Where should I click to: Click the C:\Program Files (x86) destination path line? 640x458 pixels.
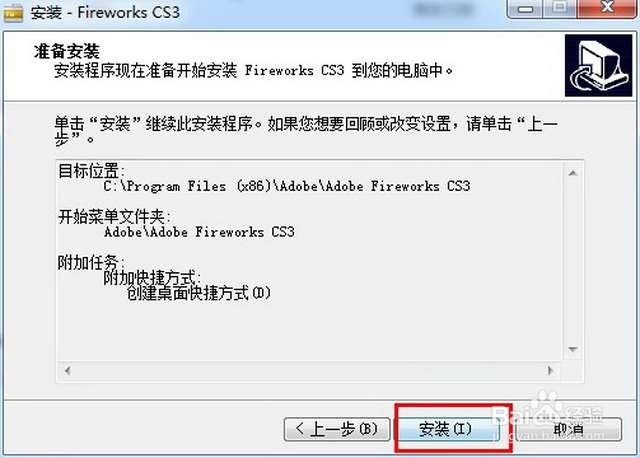pos(287,187)
